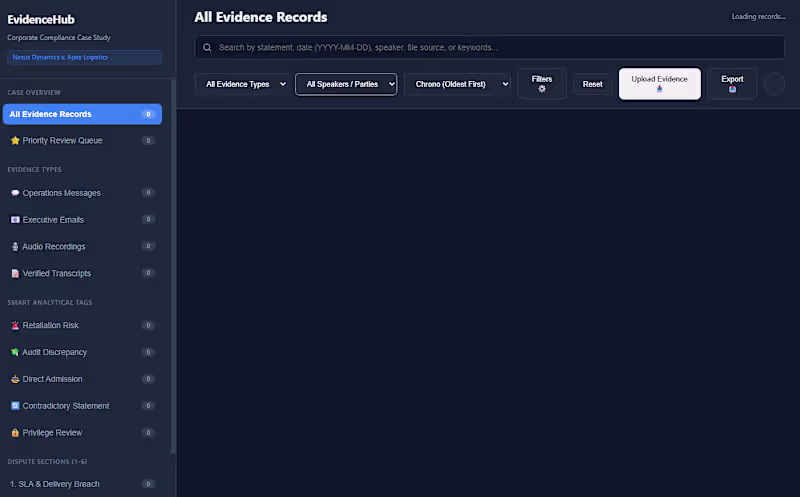Open the All Speakers / Parties dropdown
This screenshot has width=800, height=497.
[x=346, y=84]
